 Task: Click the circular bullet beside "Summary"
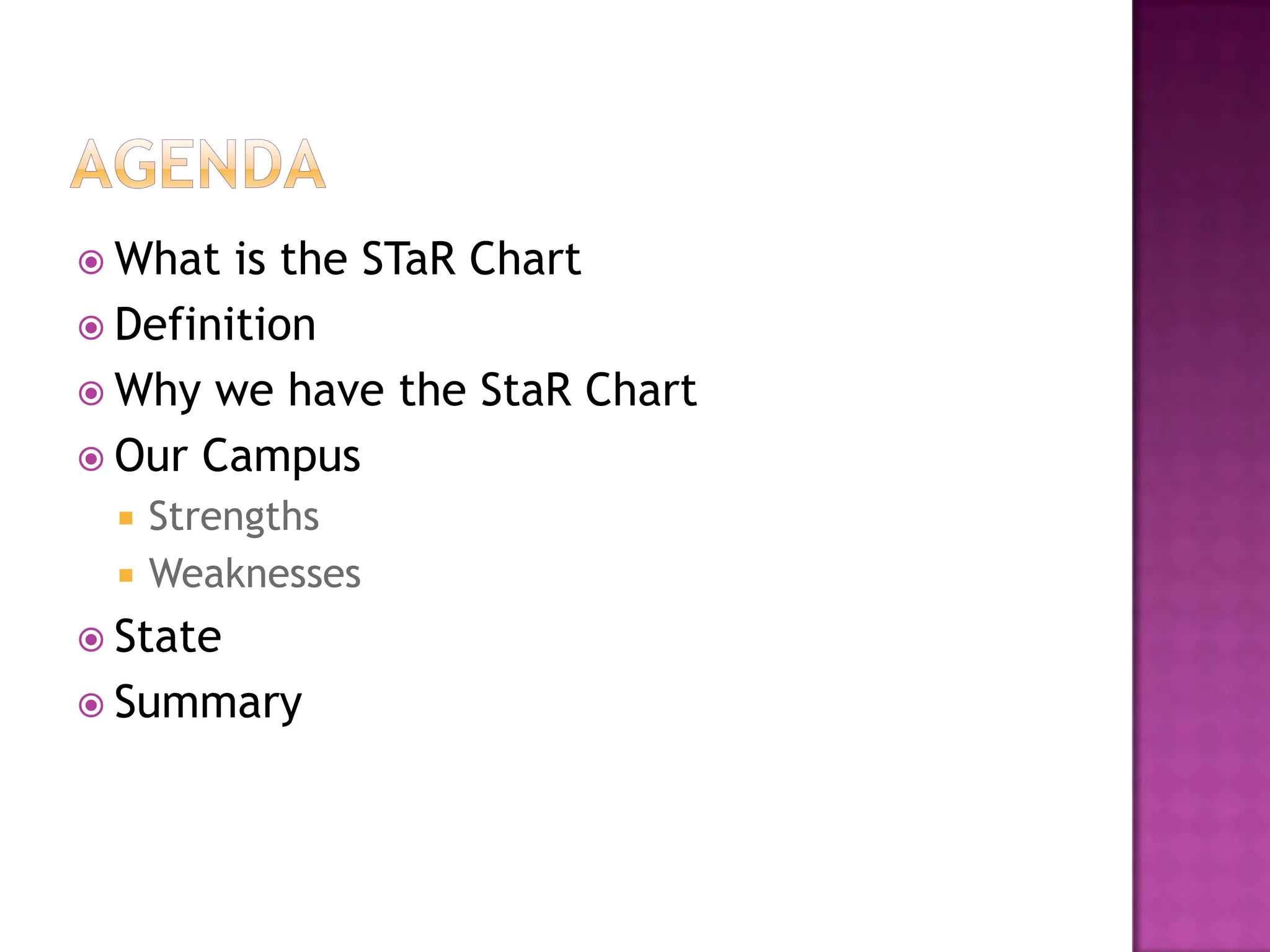tap(91, 705)
